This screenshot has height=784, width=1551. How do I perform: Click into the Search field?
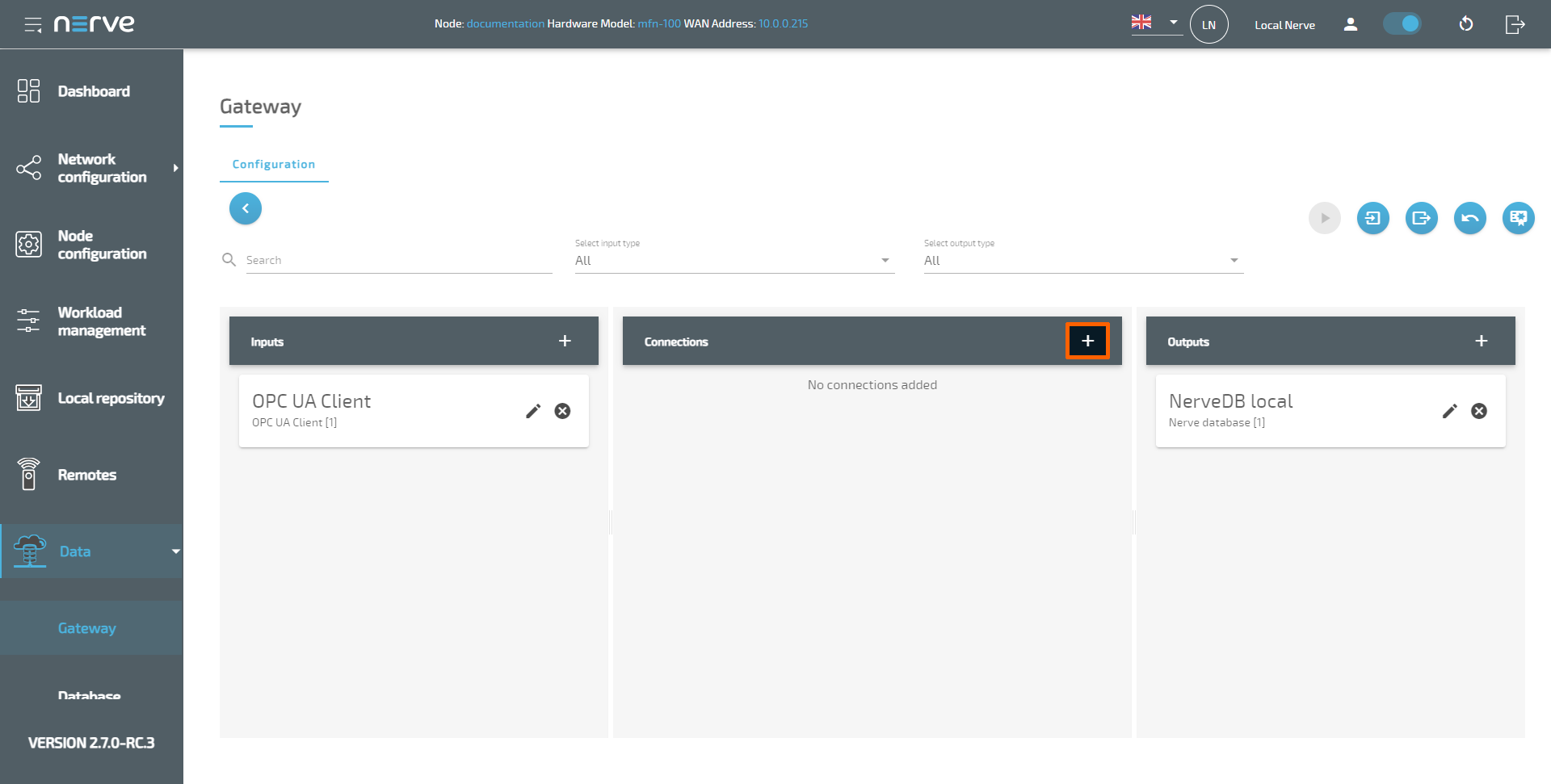pyautogui.click(x=398, y=260)
